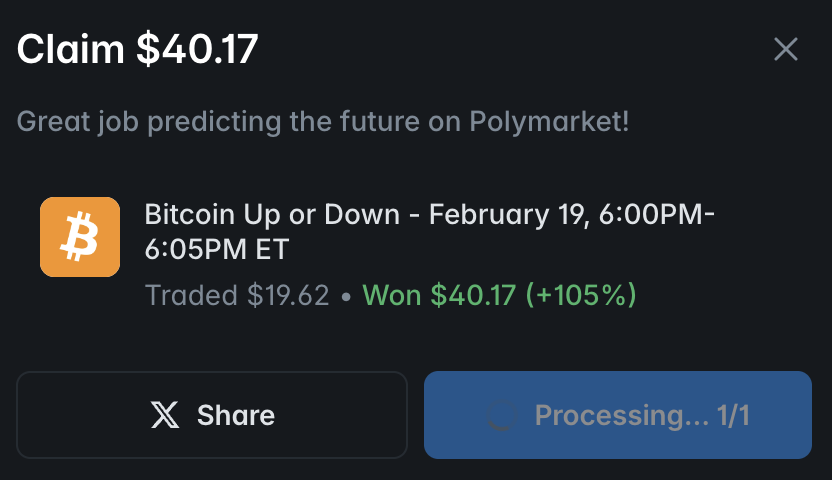Click the "Great job predicting the future" subtitle
The width and height of the screenshot is (832, 480).
pyautogui.click(x=323, y=122)
